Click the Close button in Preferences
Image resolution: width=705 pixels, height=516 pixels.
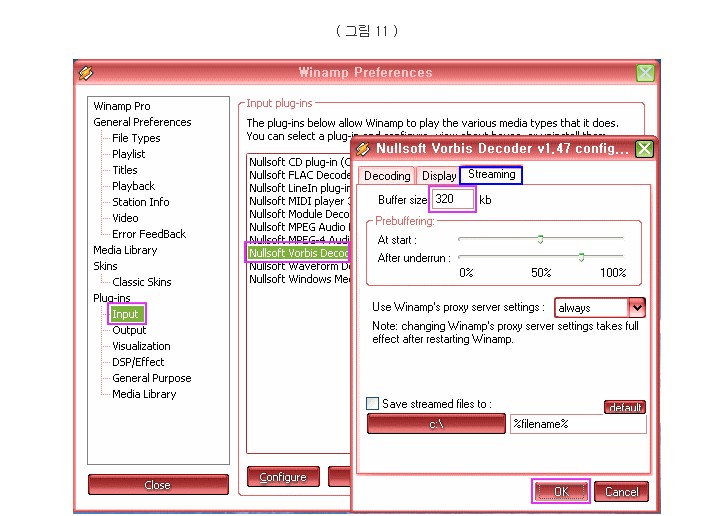coord(158,485)
